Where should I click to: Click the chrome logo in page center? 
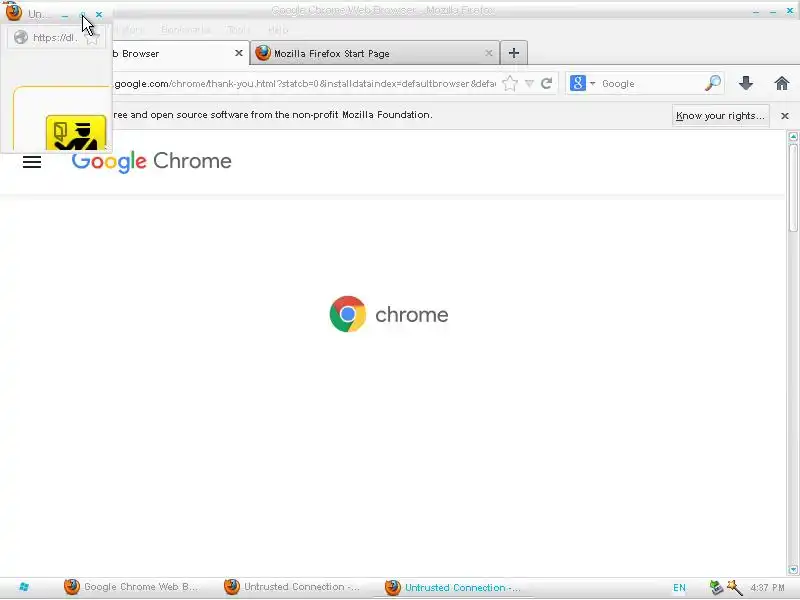tap(389, 314)
